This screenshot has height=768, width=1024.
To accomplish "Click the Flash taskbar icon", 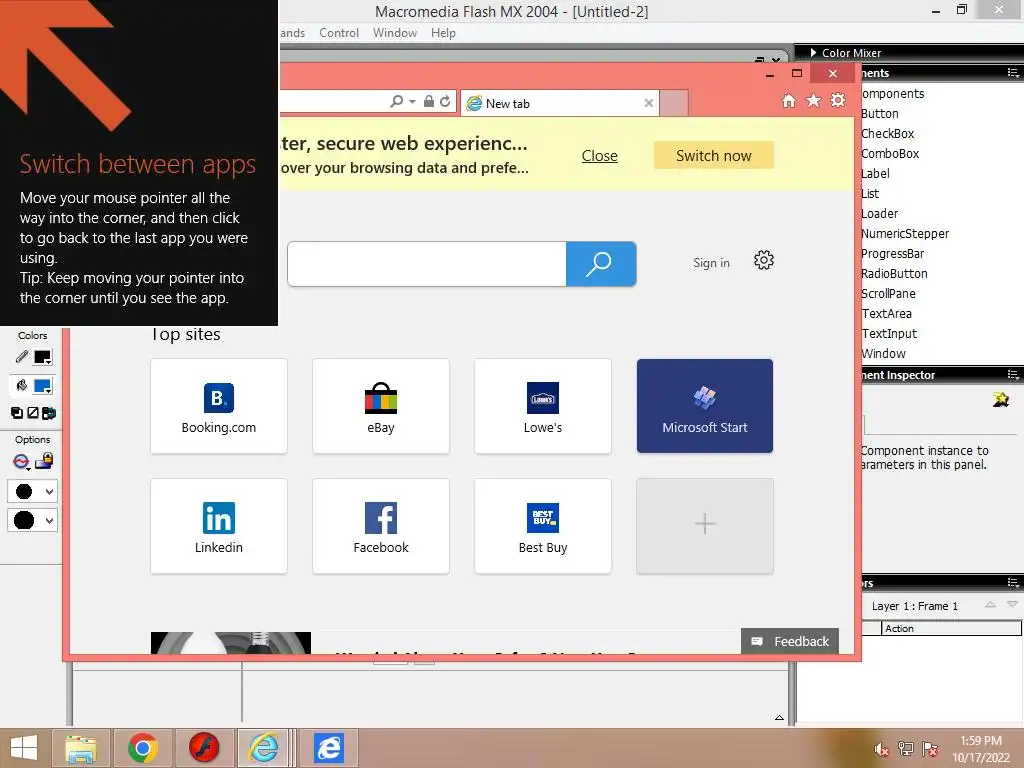I will pyautogui.click(x=204, y=748).
